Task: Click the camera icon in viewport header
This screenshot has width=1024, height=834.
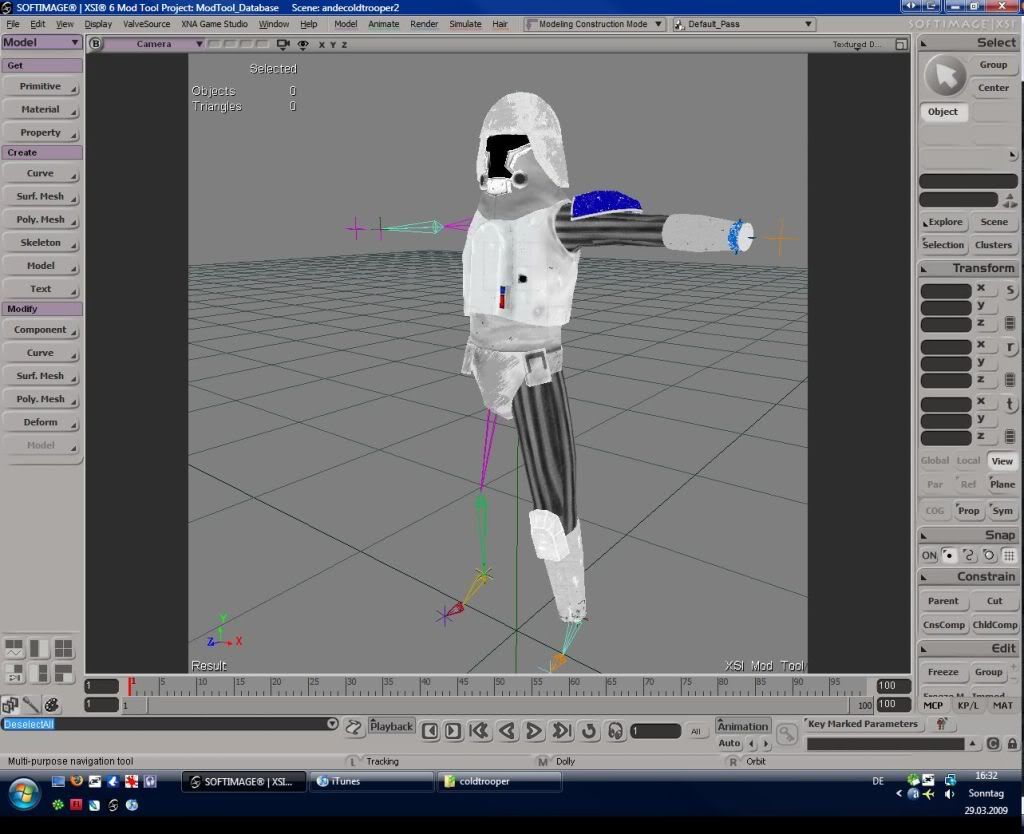Action: 283,44
